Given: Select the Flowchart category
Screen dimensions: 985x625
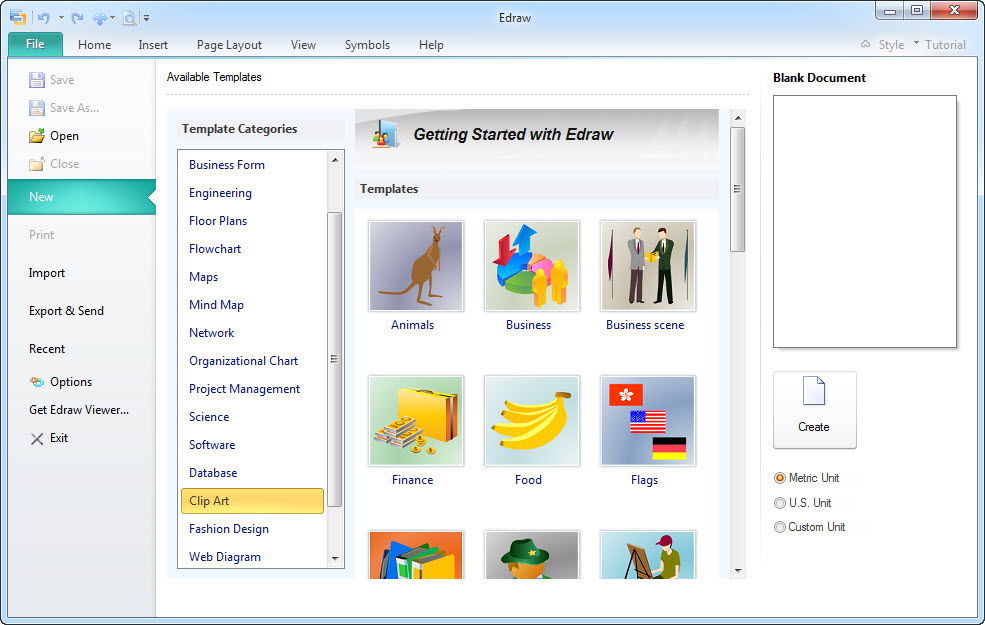Looking at the screenshot, I should [x=215, y=249].
